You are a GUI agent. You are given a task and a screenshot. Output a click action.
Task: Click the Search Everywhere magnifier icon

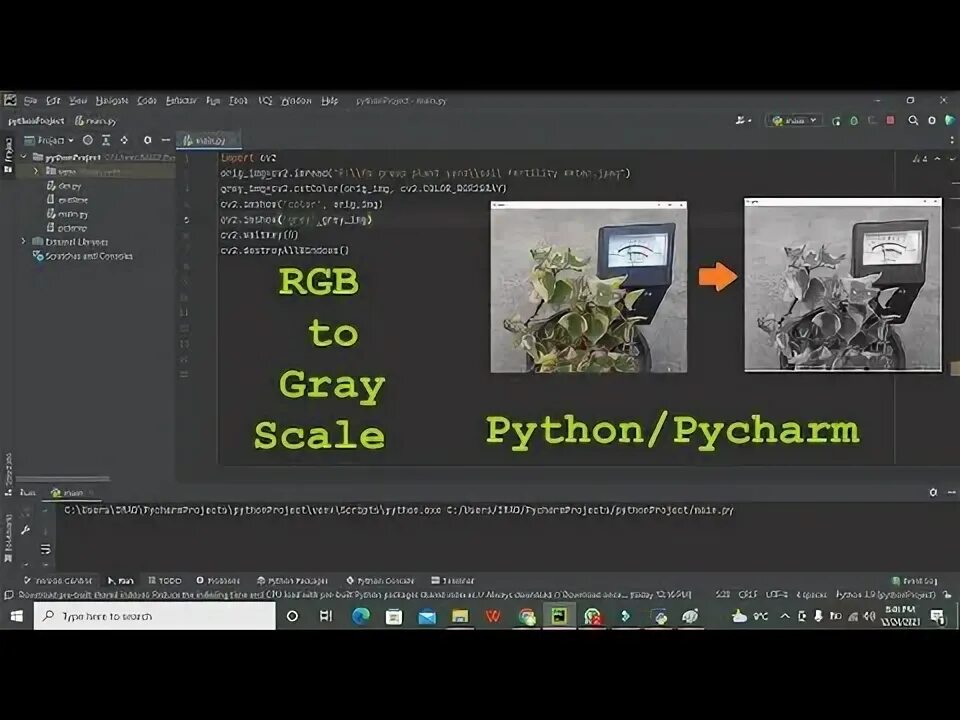coord(913,121)
